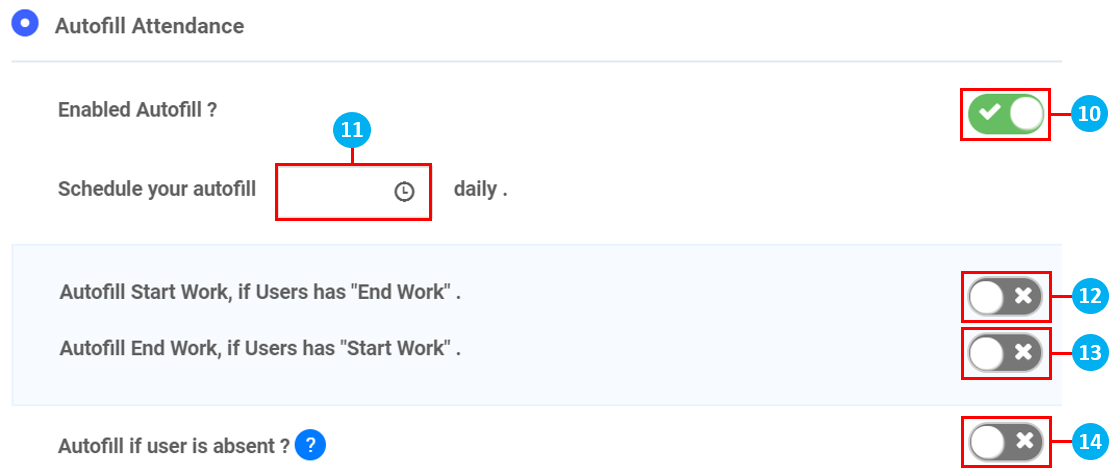This screenshot has height=475, width=1116.
Task: Disable the Enabled Autofill toggle
Action: tap(1005, 114)
